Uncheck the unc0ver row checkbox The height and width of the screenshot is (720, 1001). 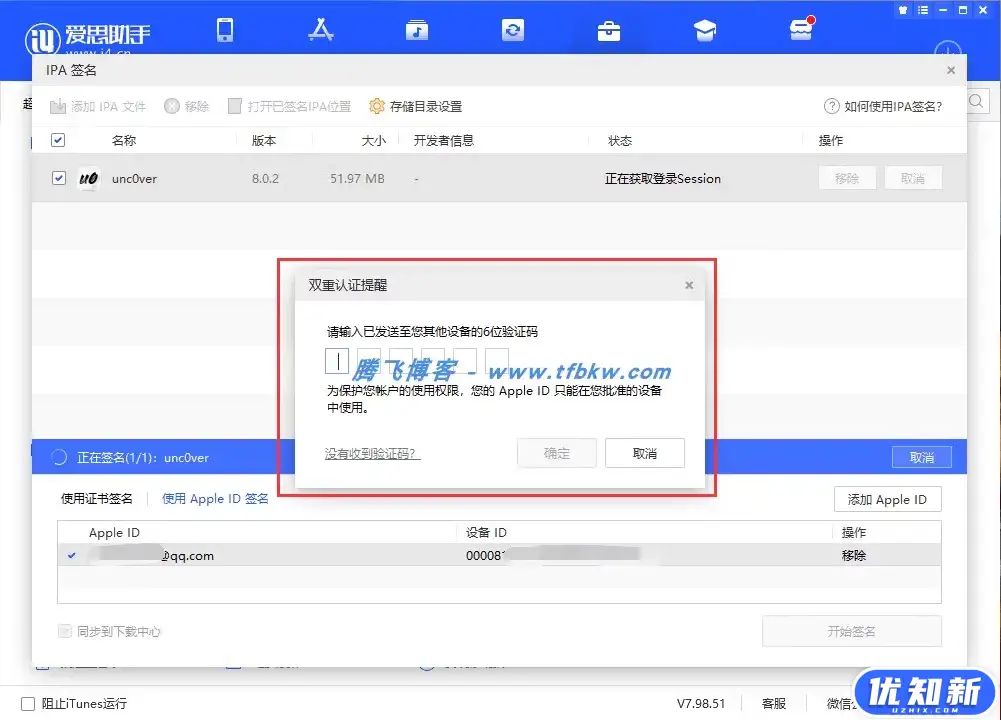coord(59,178)
